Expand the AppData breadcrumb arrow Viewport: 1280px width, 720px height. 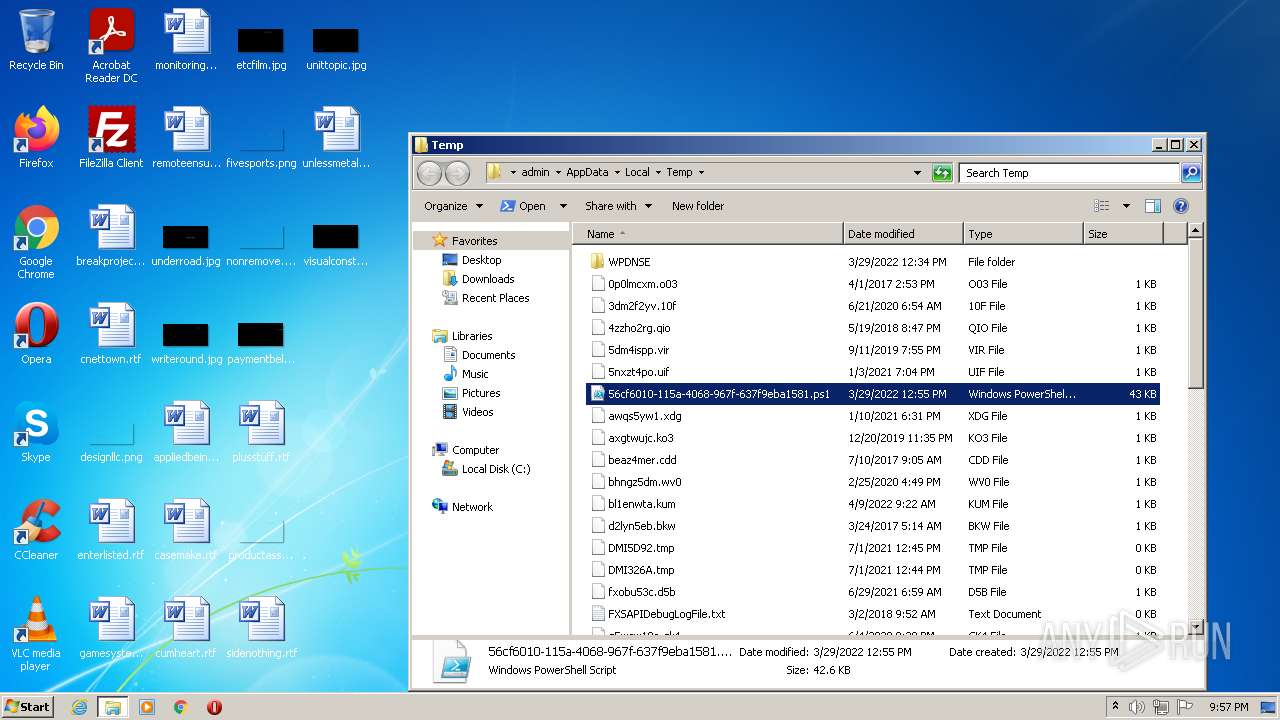point(617,173)
